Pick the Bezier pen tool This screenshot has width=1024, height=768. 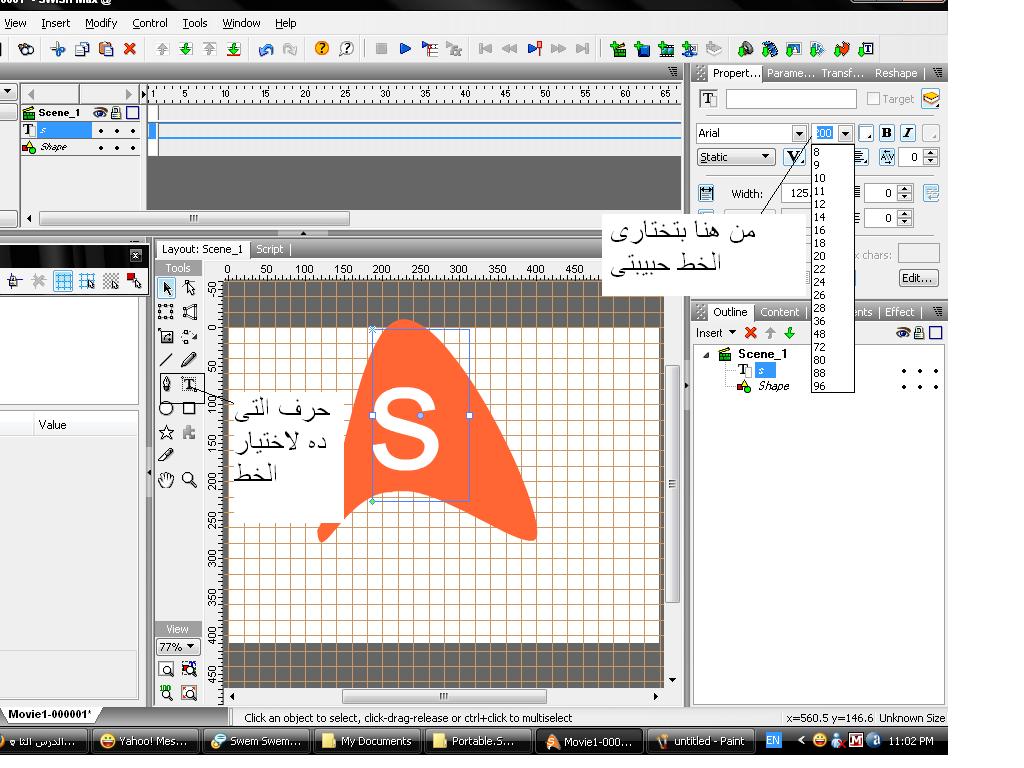point(167,384)
